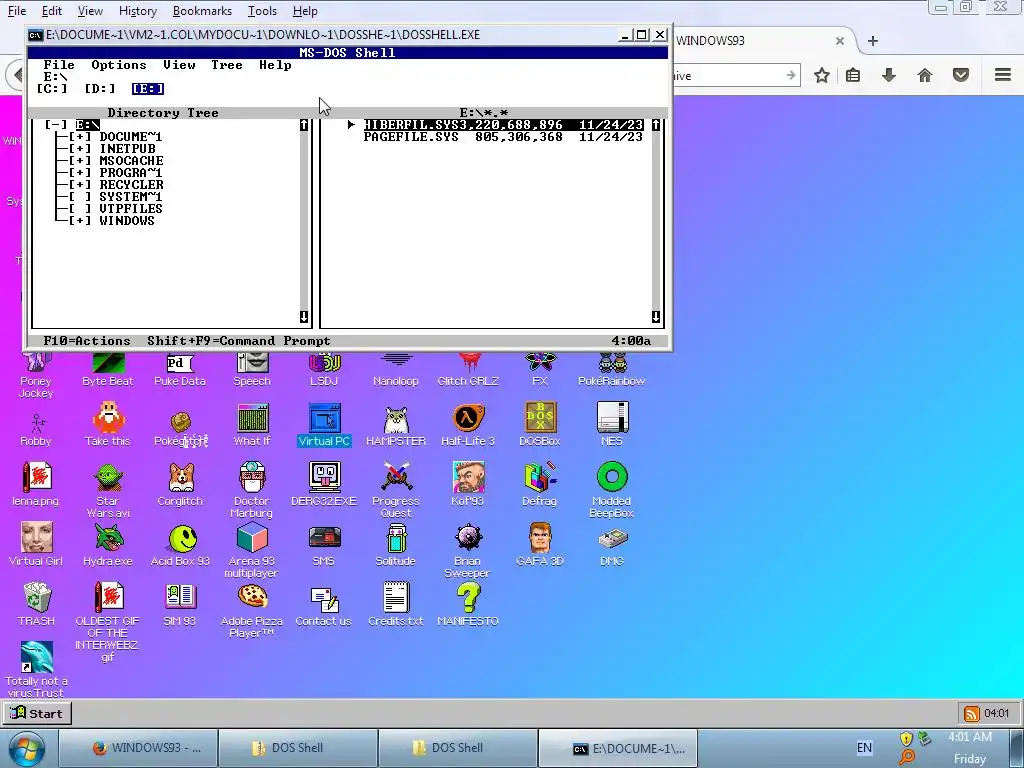
Task: Open the HAMPSTER icon
Action: [x=396, y=424]
